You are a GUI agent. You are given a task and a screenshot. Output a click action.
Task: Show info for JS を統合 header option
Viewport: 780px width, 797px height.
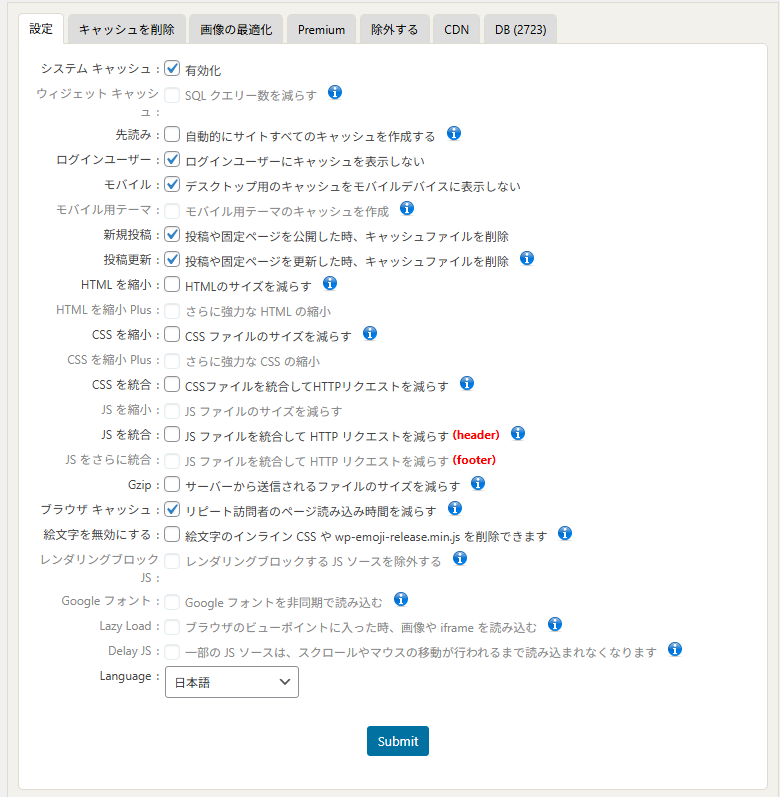[x=517, y=433]
